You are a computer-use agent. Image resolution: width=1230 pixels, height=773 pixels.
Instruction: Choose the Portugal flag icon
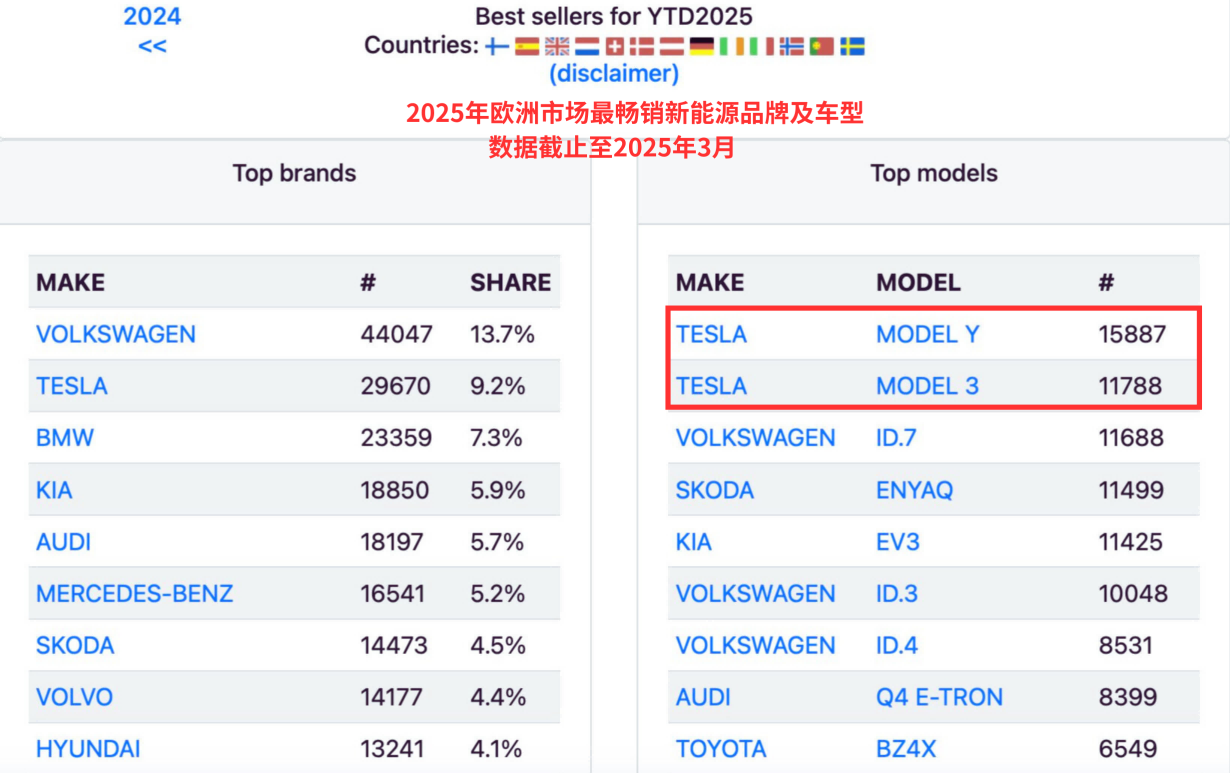coord(822,46)
